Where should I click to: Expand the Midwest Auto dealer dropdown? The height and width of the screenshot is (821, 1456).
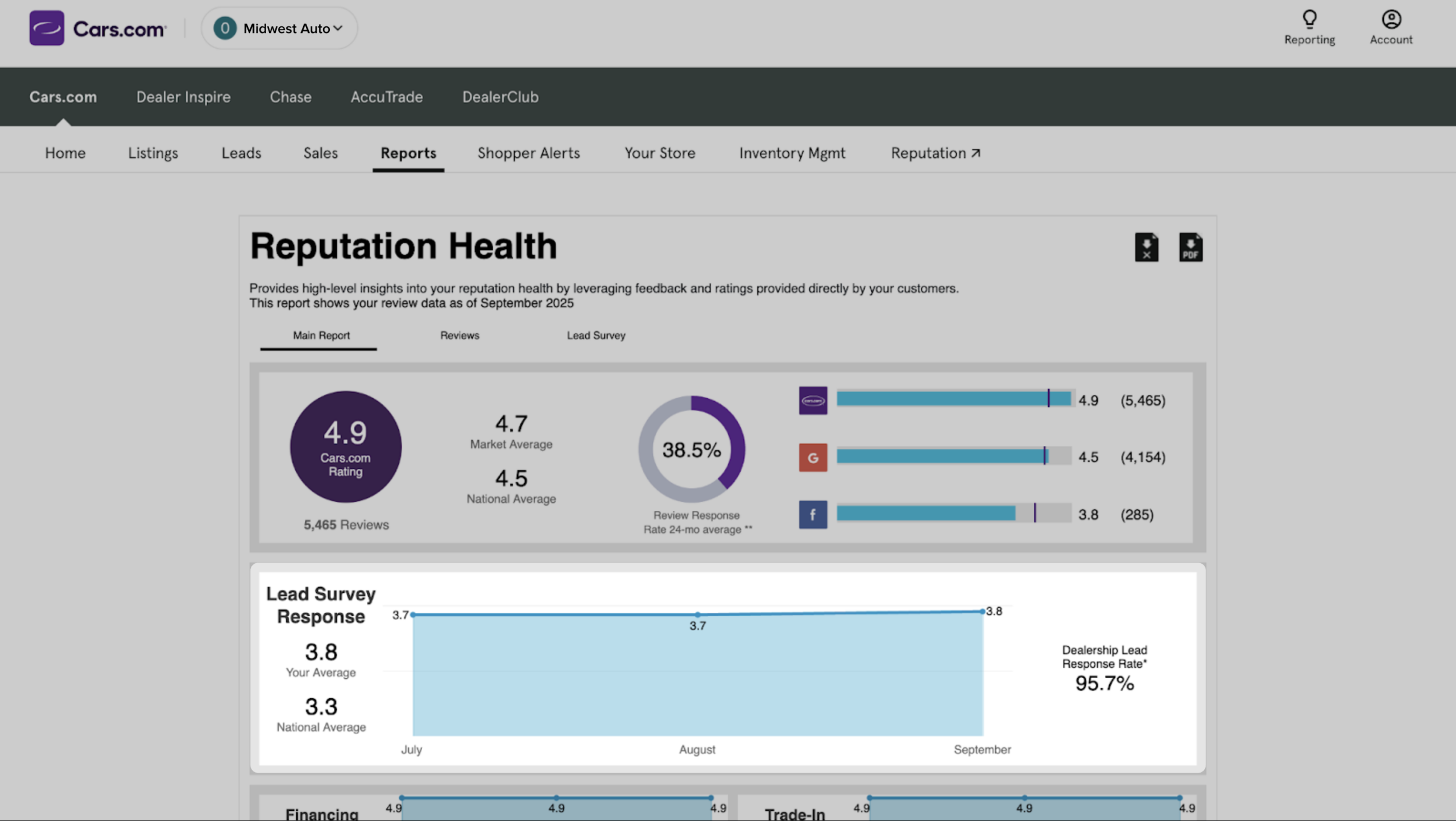[x=279, y=28]
